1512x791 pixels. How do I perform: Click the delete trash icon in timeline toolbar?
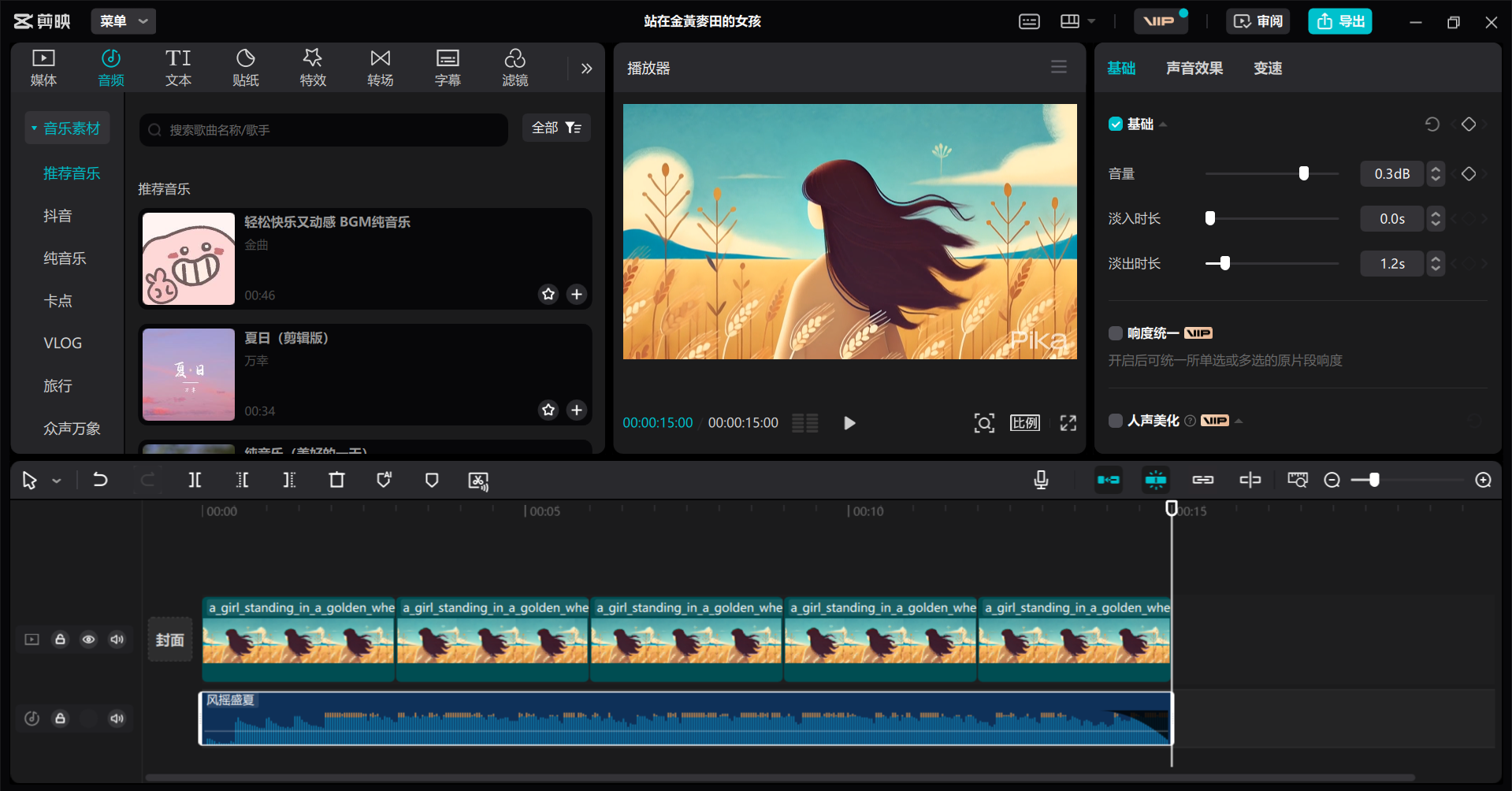(336, 480)
